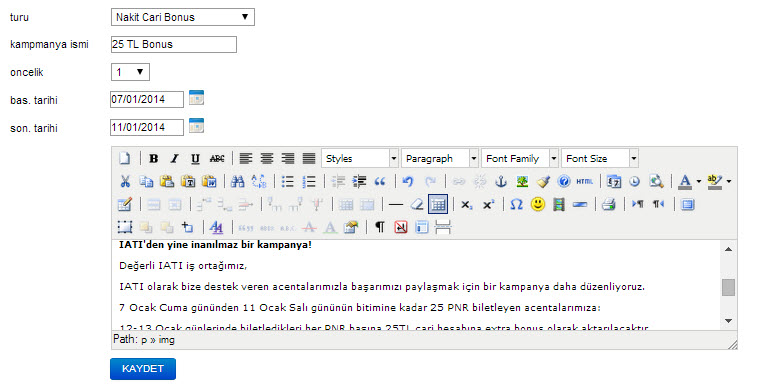Remove formatting with the eraser icon
Viewport: 757px width, 391px height.
pyautogui.click(x=417, y=205)
